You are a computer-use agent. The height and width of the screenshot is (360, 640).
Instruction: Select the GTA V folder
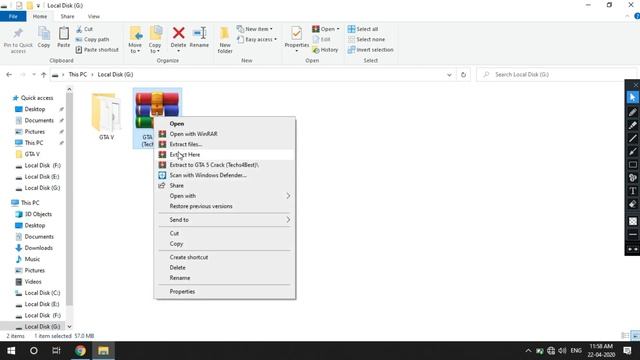coord(106,116)
